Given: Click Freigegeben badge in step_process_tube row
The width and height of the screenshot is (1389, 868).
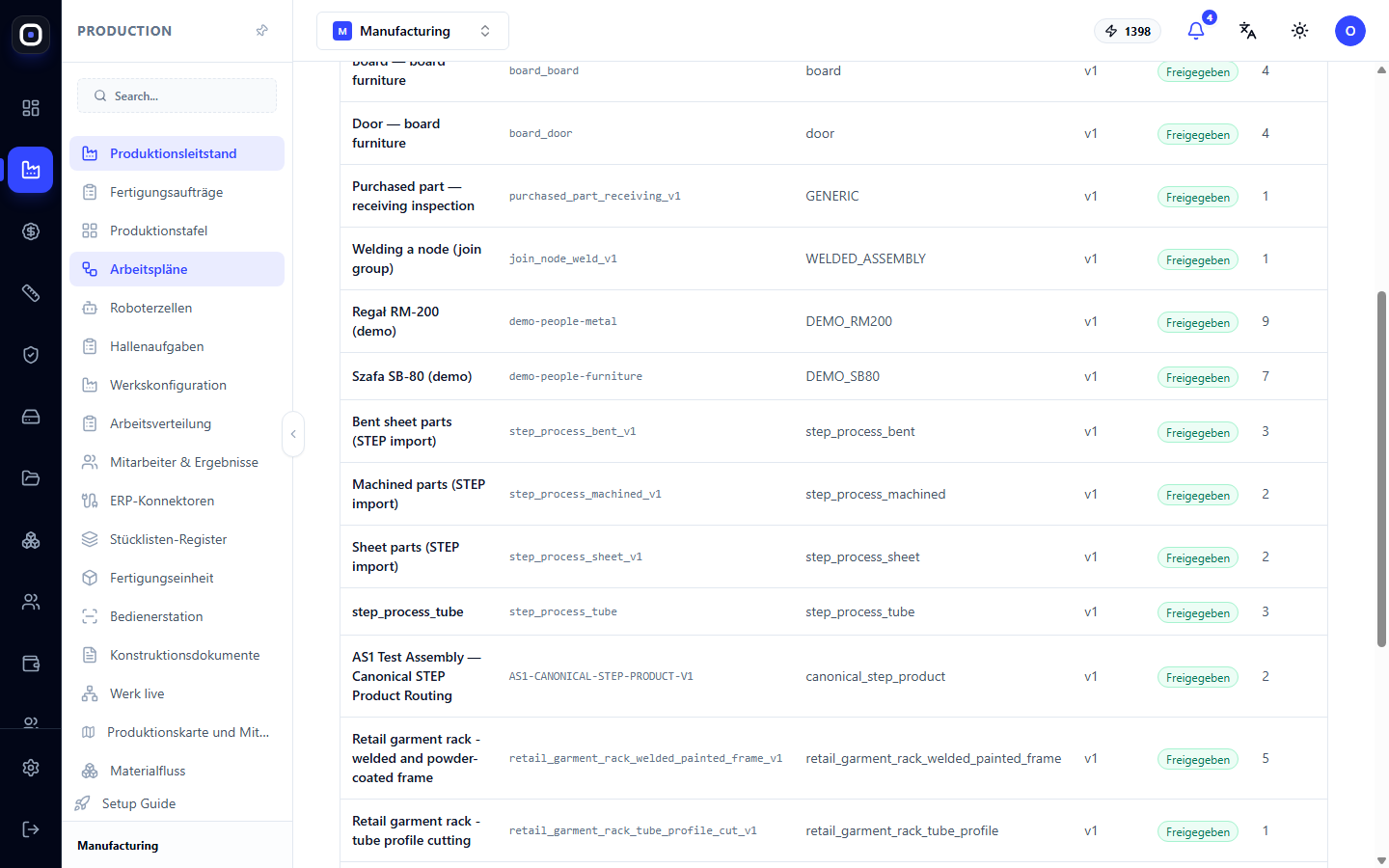Looking at the screenshot, I should [1197, 612].
